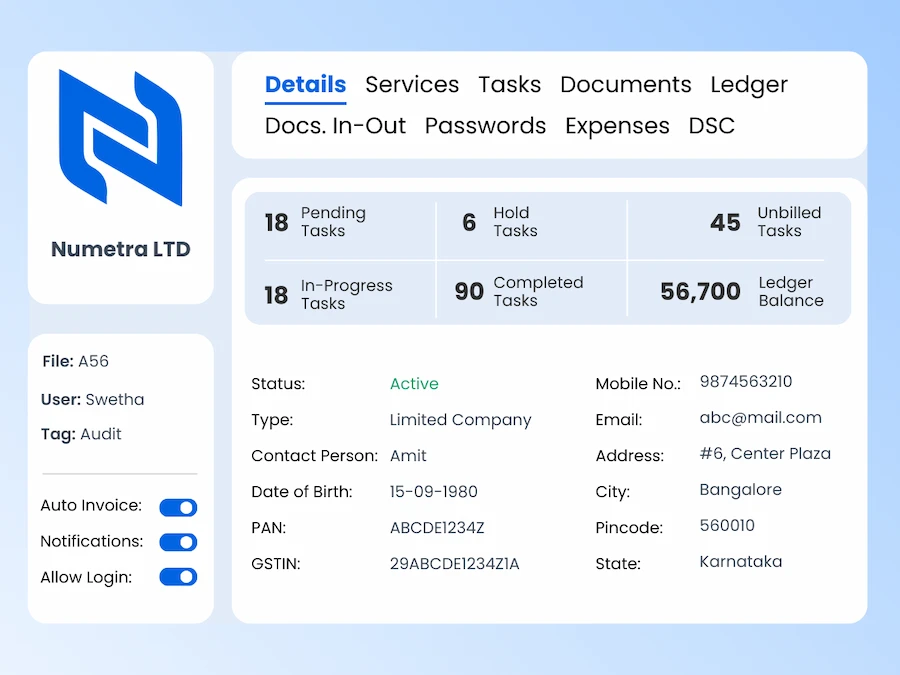Disable the Notifications toggle

pyautogui.click(x=178, y=542)
